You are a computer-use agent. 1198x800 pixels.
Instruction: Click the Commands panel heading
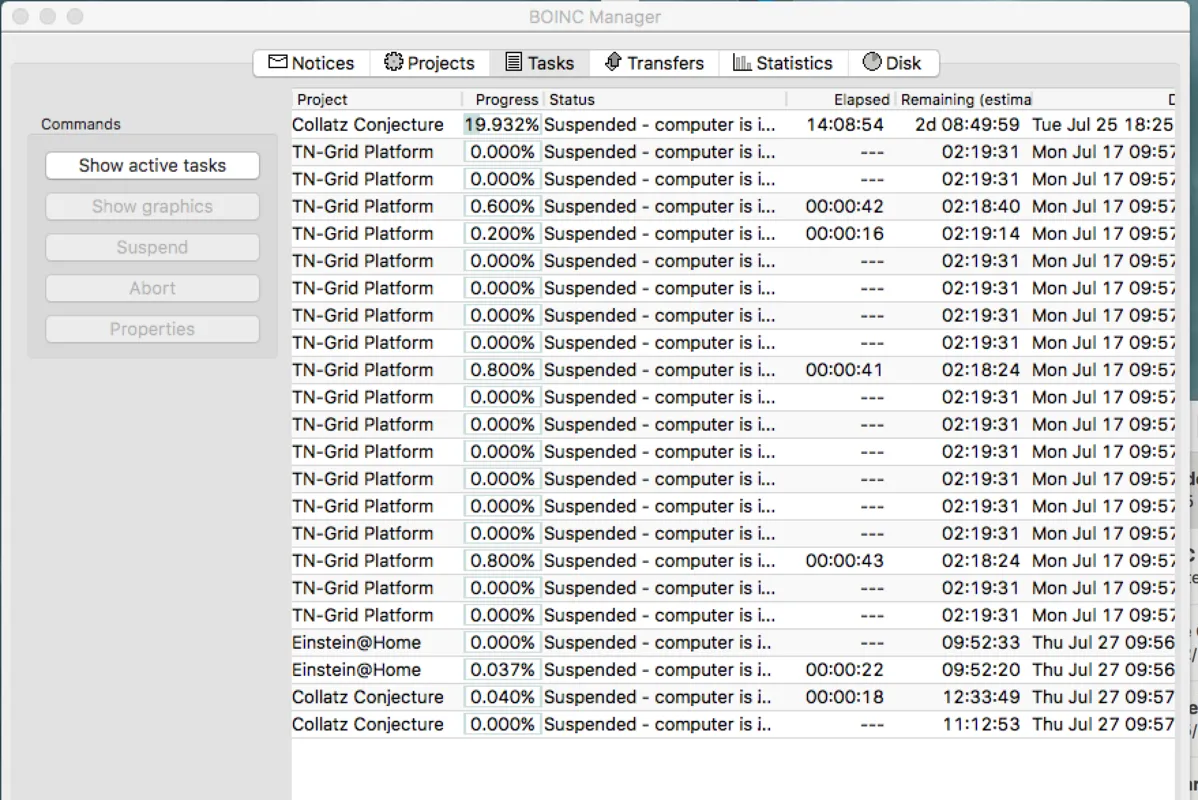81,125
